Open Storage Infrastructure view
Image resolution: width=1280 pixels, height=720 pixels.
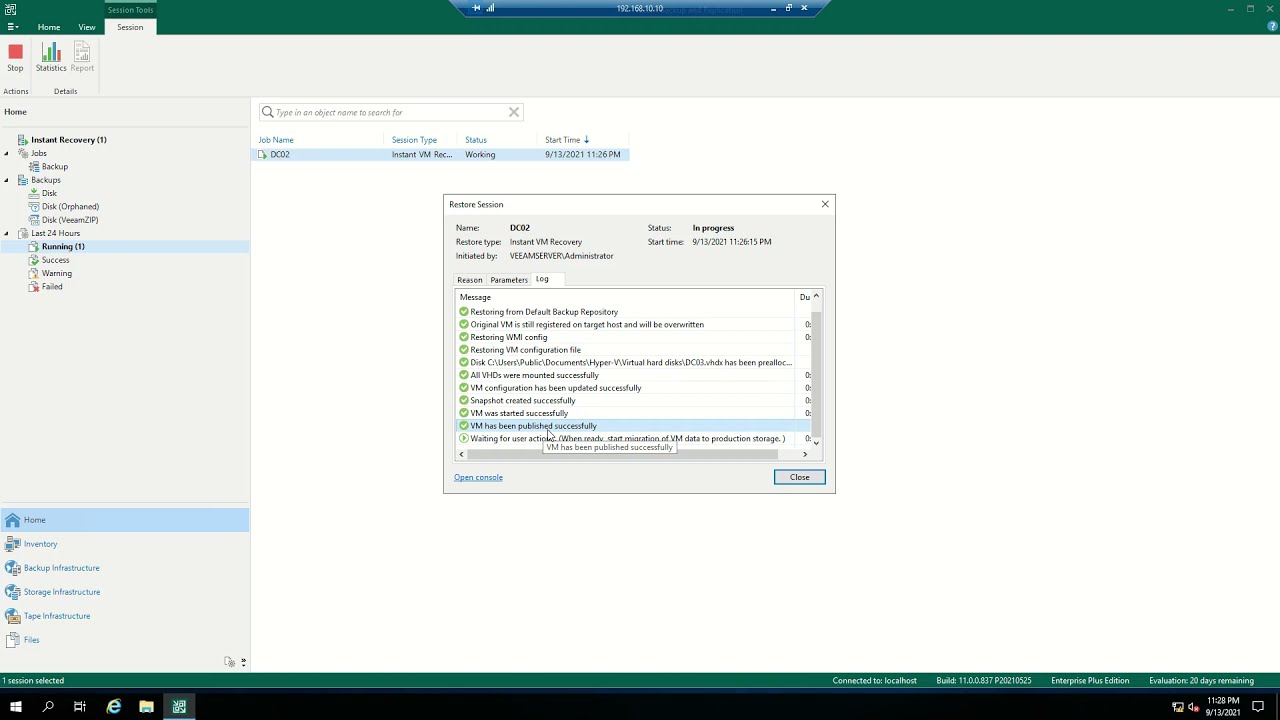point(125,592)
